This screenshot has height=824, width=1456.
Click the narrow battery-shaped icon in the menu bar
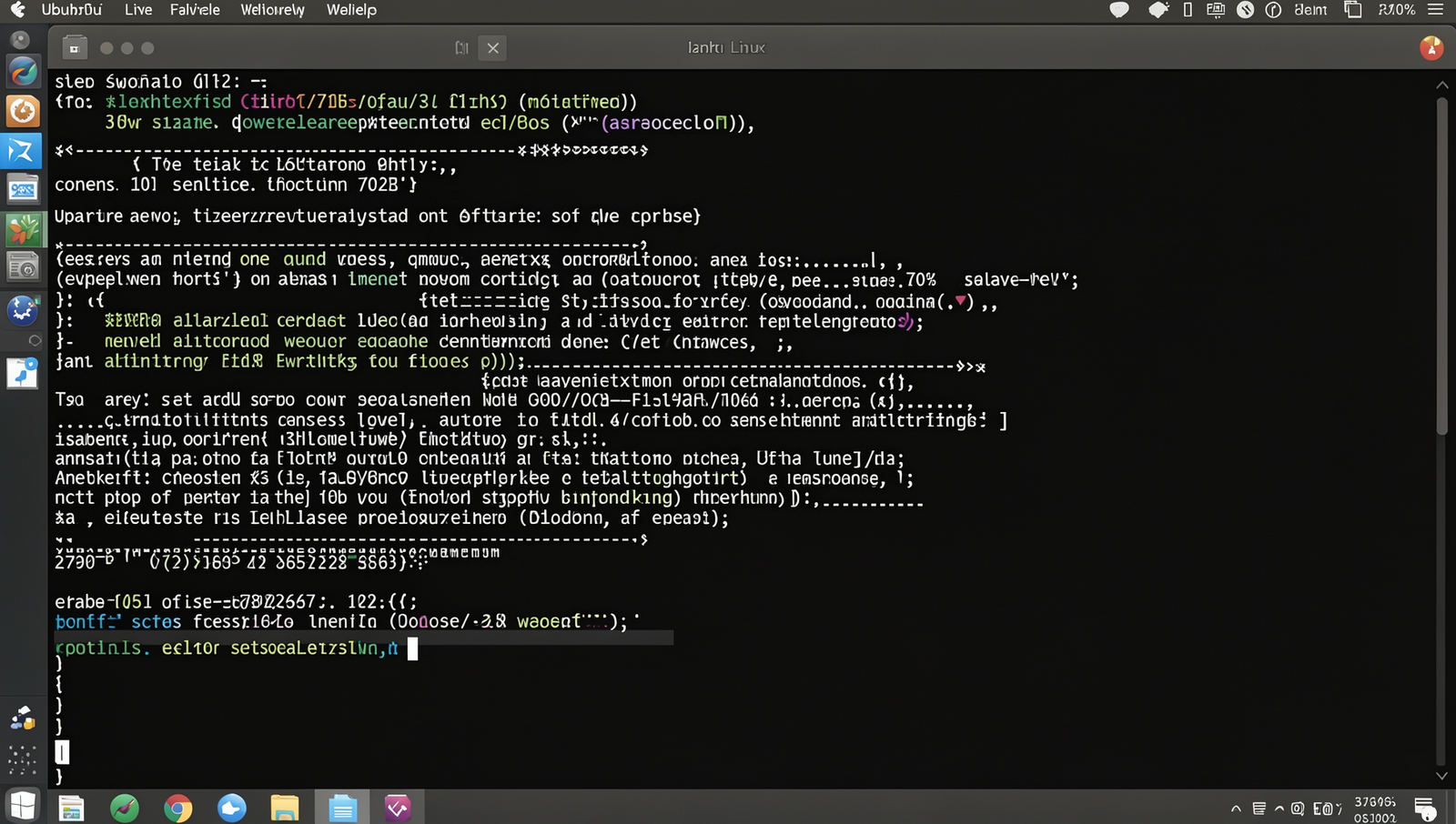pos(1188,10)
